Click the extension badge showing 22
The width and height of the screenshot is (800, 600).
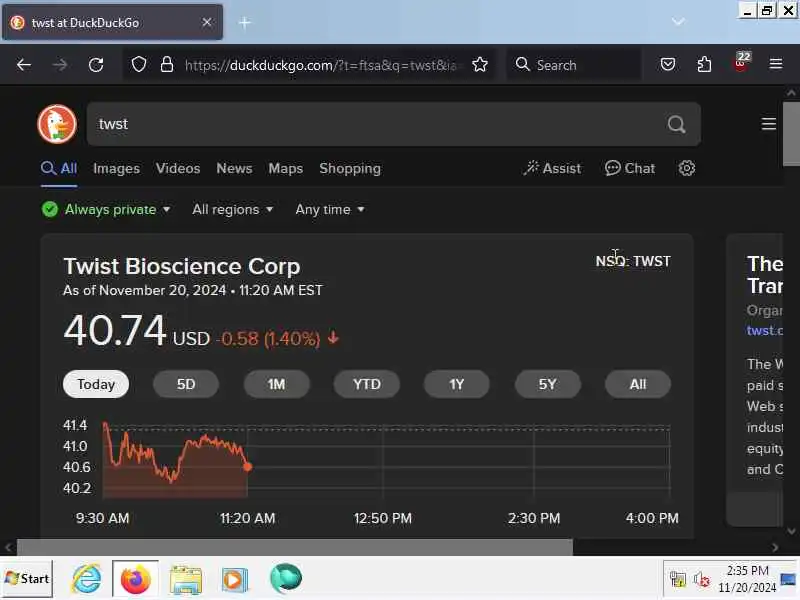pyautogui.click(x=741, y=62)
